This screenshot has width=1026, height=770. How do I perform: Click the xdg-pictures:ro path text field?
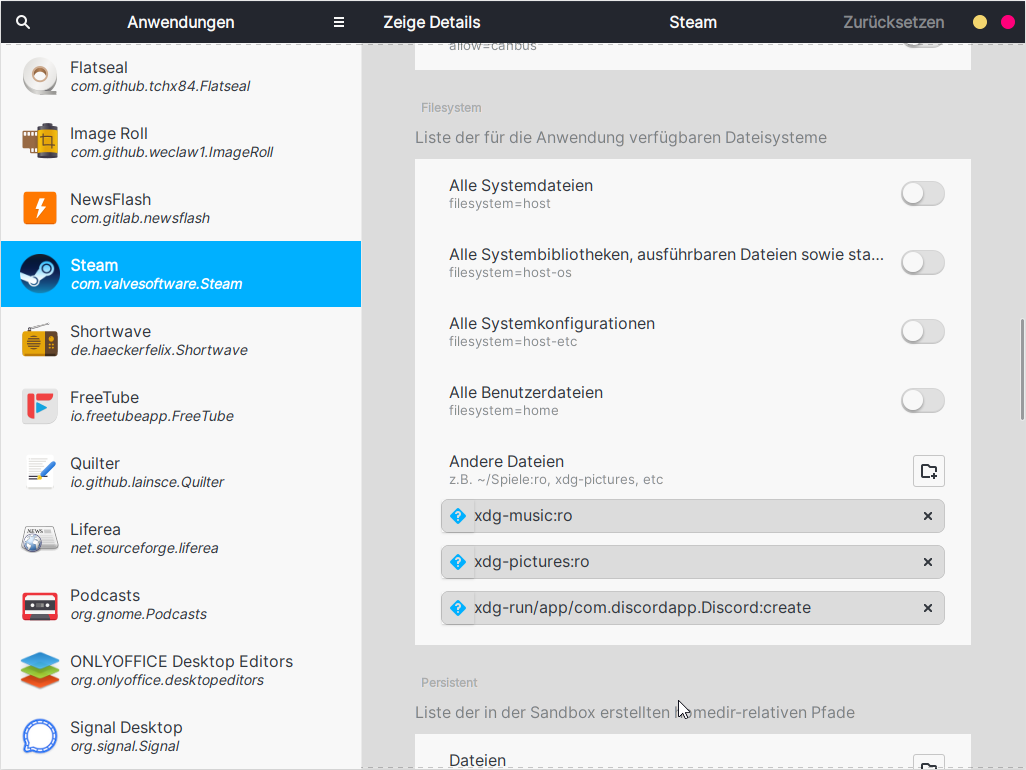690,562
